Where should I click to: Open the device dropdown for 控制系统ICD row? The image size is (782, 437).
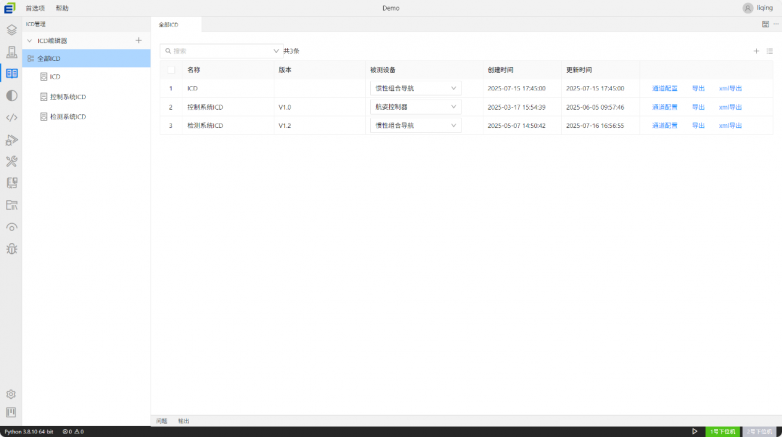[x=415, y=107]
